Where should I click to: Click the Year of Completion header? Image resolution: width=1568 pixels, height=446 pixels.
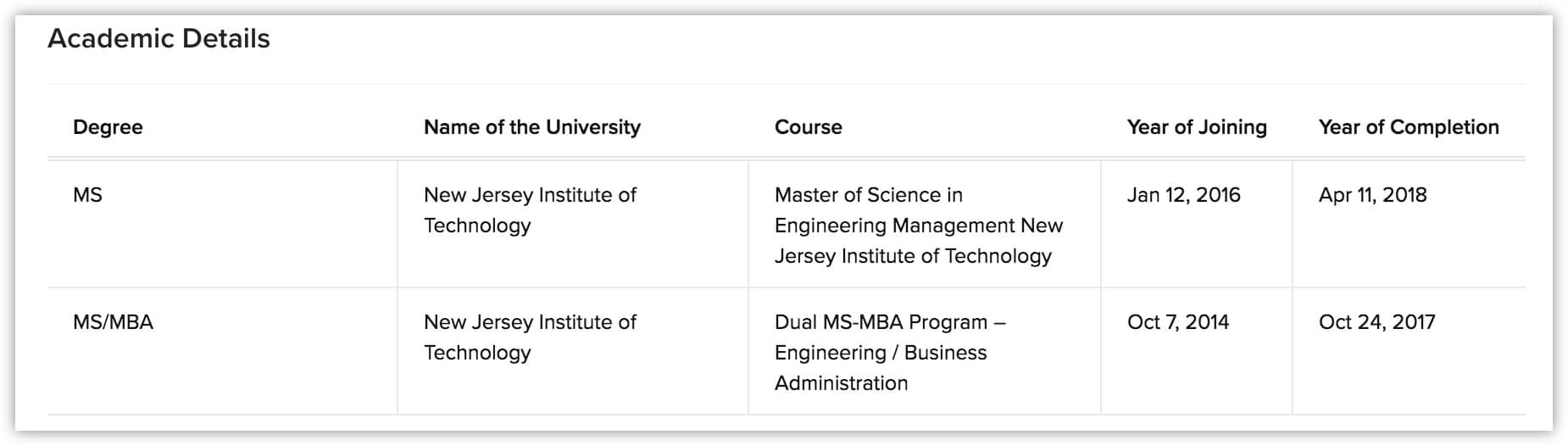tap(1409, 127)
